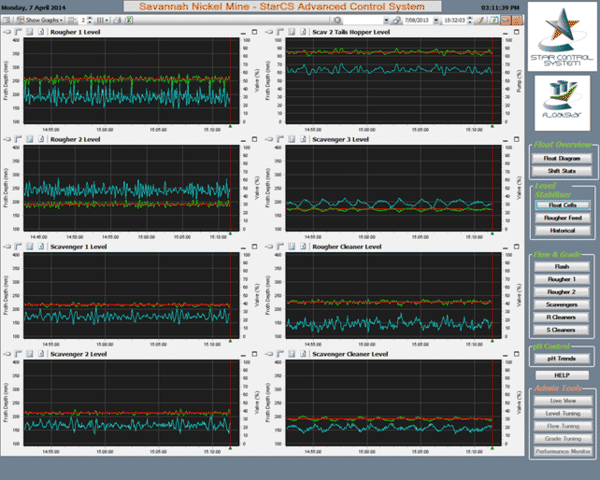Screen dimensions: 600x480
Task: Open the Historical view
Action: pyautogui.click(x=562, y=230)
